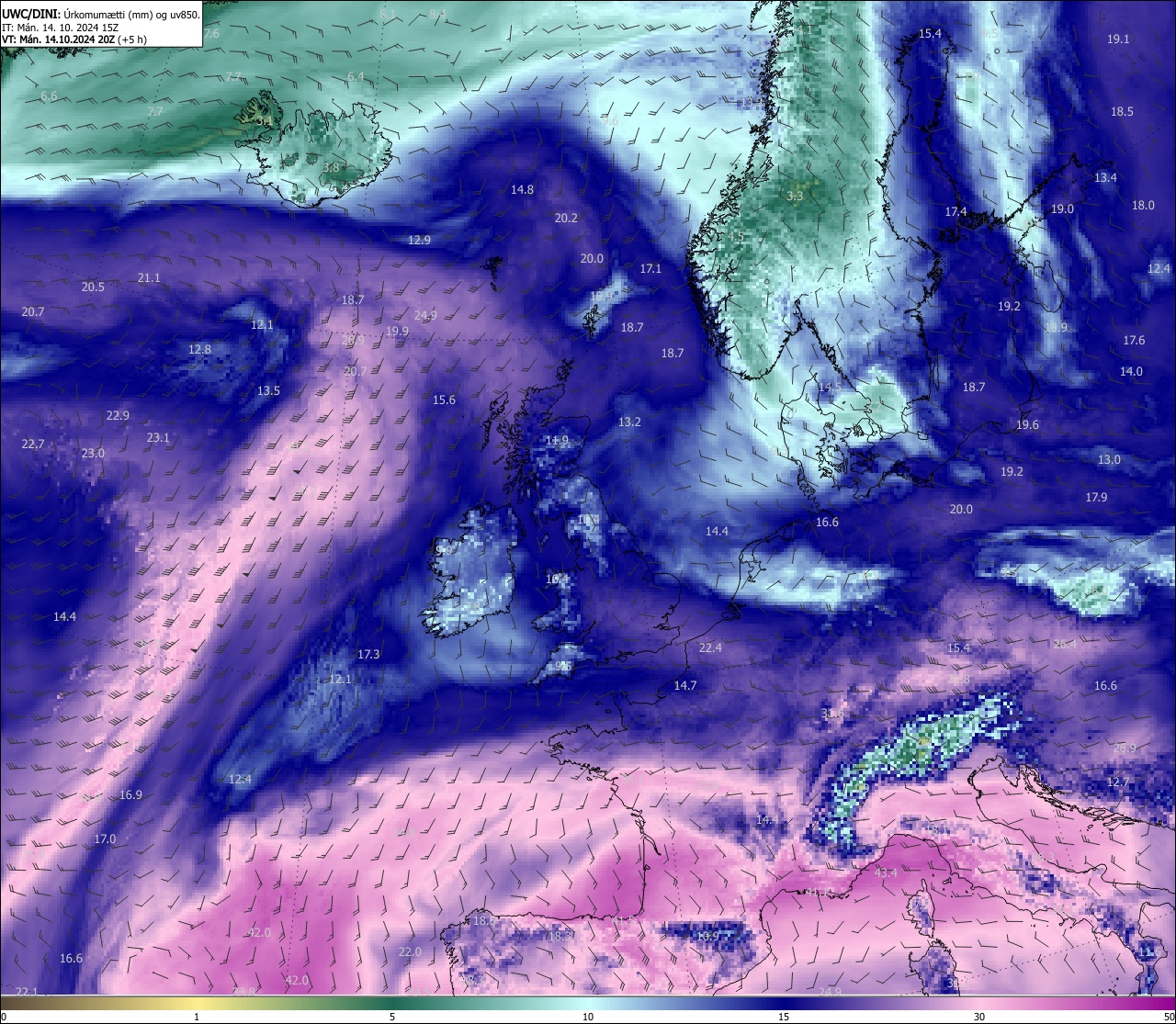Select the 23.0 value label
Viewport: 1176px width, 1024px height.
pos(93,453)
